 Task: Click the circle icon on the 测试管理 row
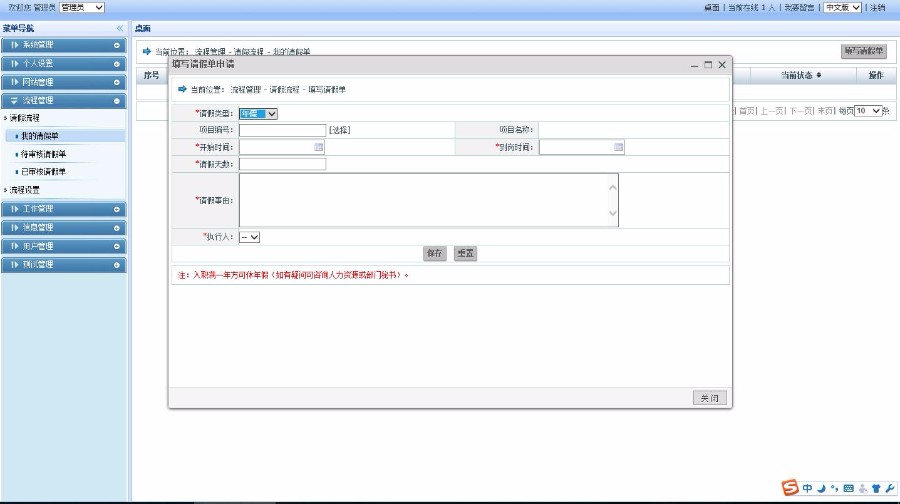coord(117,265)
